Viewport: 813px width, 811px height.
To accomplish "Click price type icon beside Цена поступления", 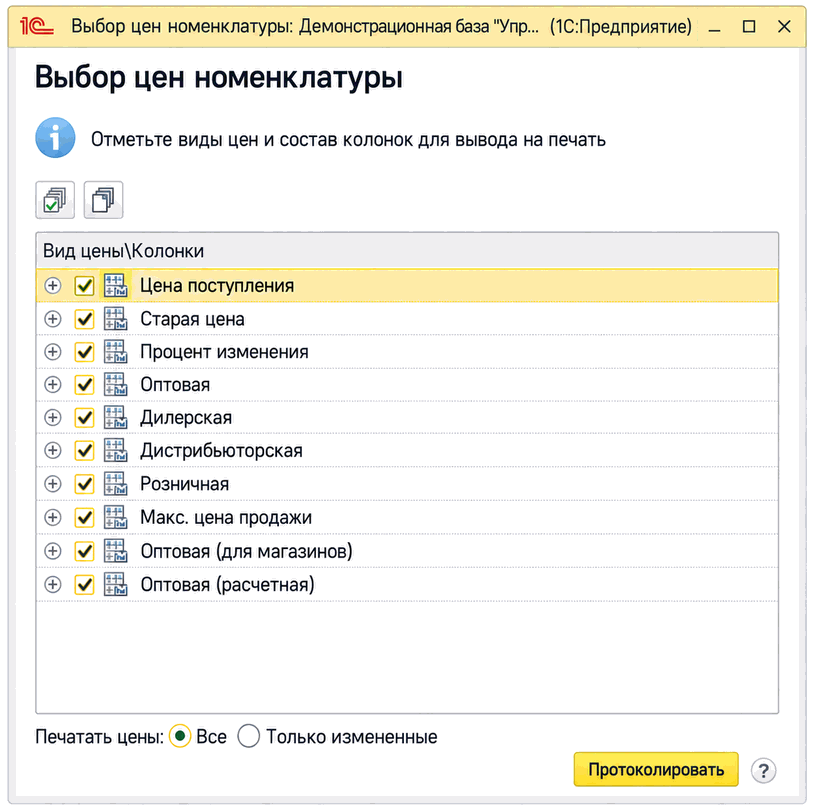I will point(115,286).
